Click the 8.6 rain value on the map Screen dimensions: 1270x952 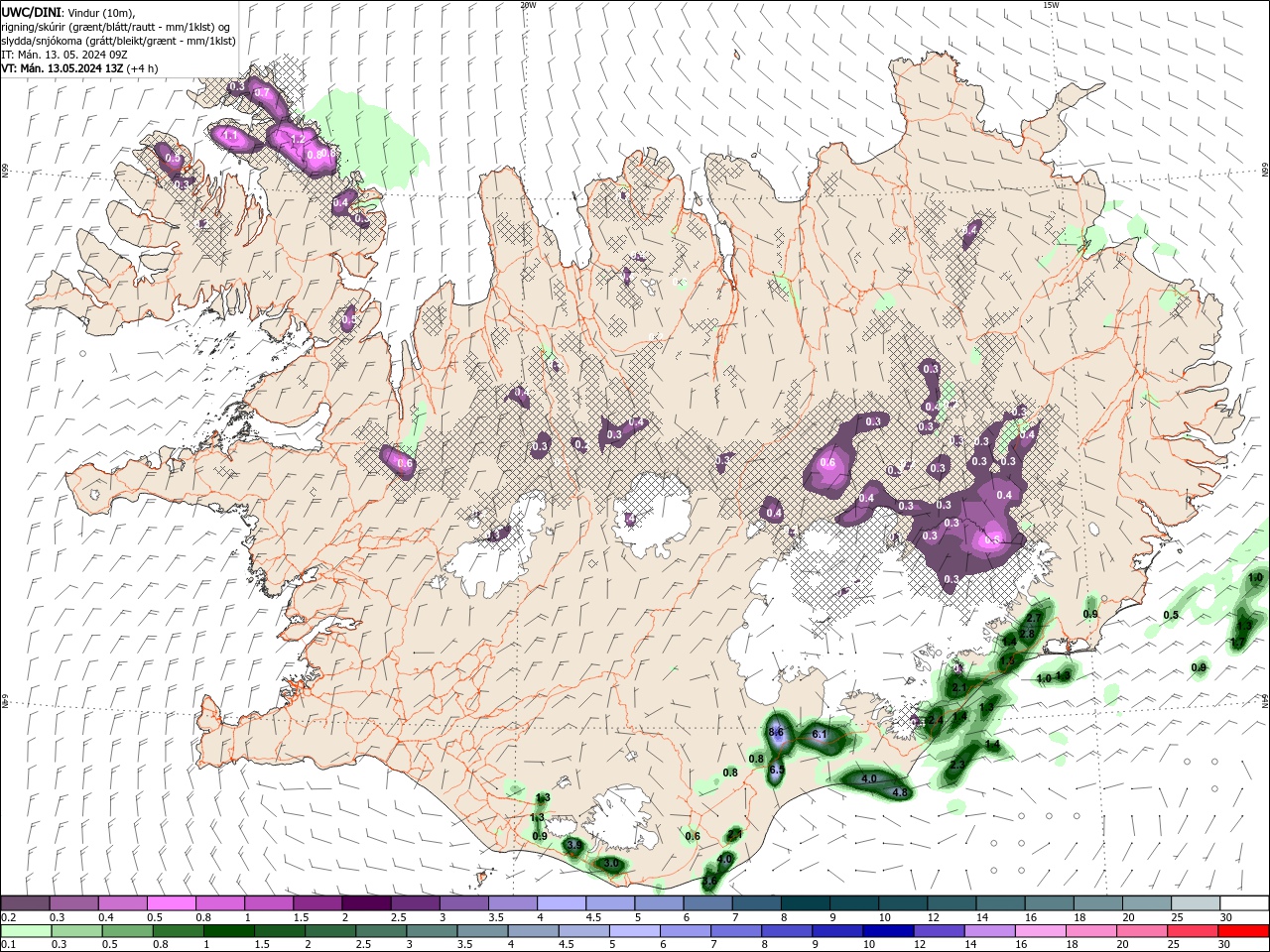pyautogui.click(x=776, y=732)
